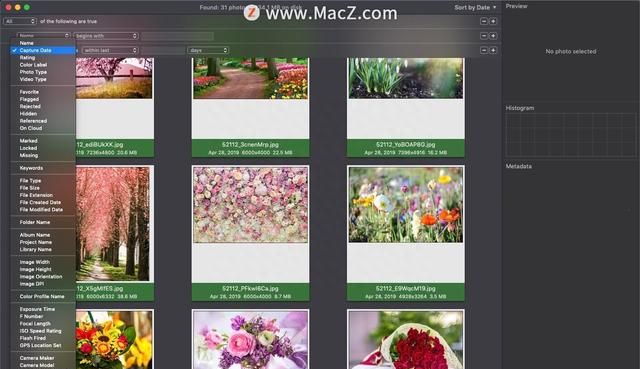Viewport: 640px width, 369px height.
Task: Open the Sort by Date dropdown
Action: [x=475, y=7]
